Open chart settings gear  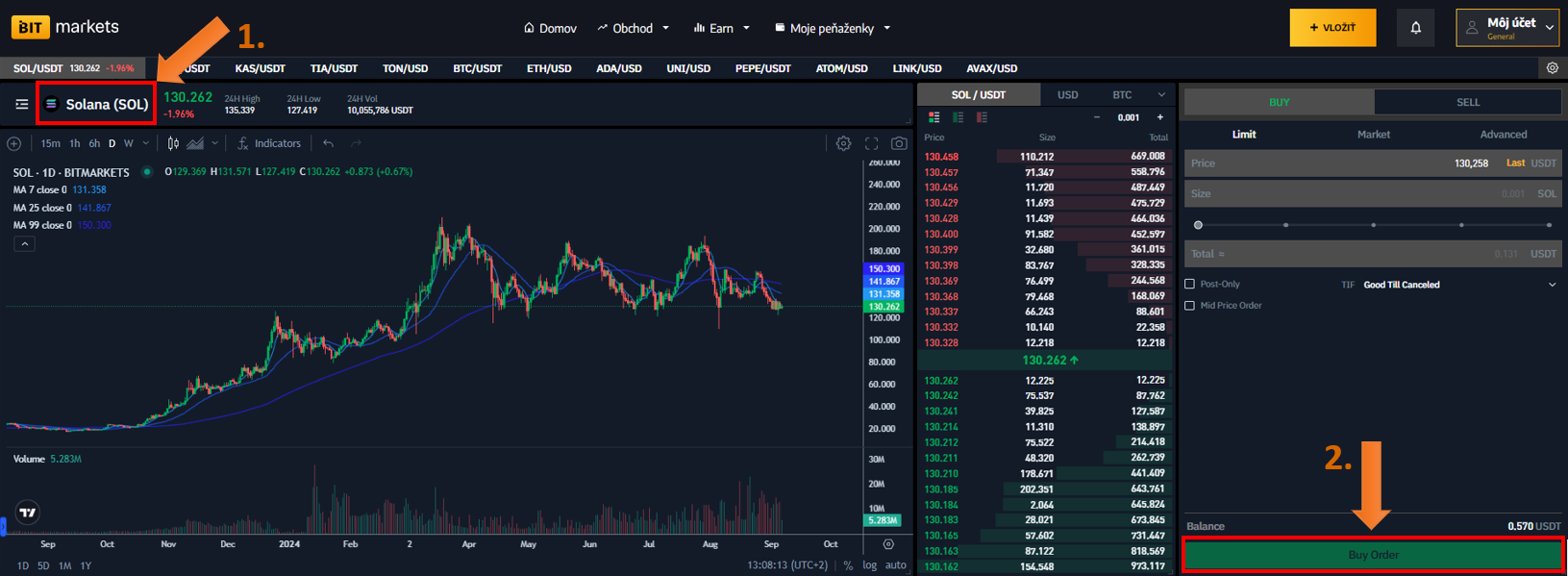(843, 143)
